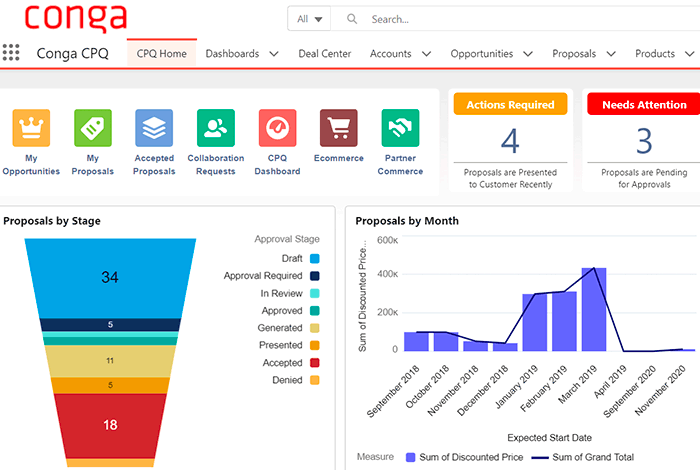Select the Draft funnel segment 34

(x=110, y=278)
